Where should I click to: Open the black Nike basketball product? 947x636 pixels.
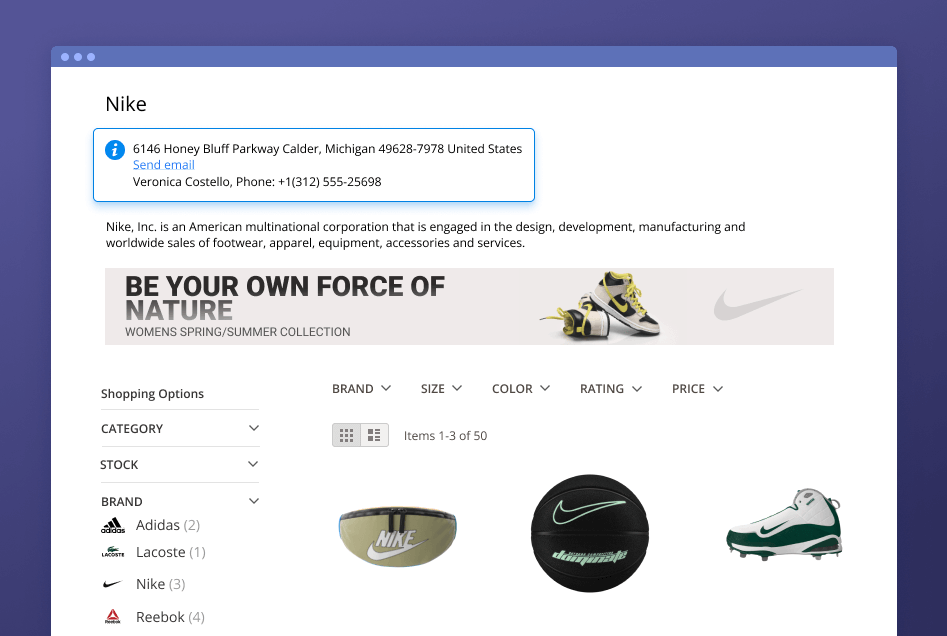point(589,533)
